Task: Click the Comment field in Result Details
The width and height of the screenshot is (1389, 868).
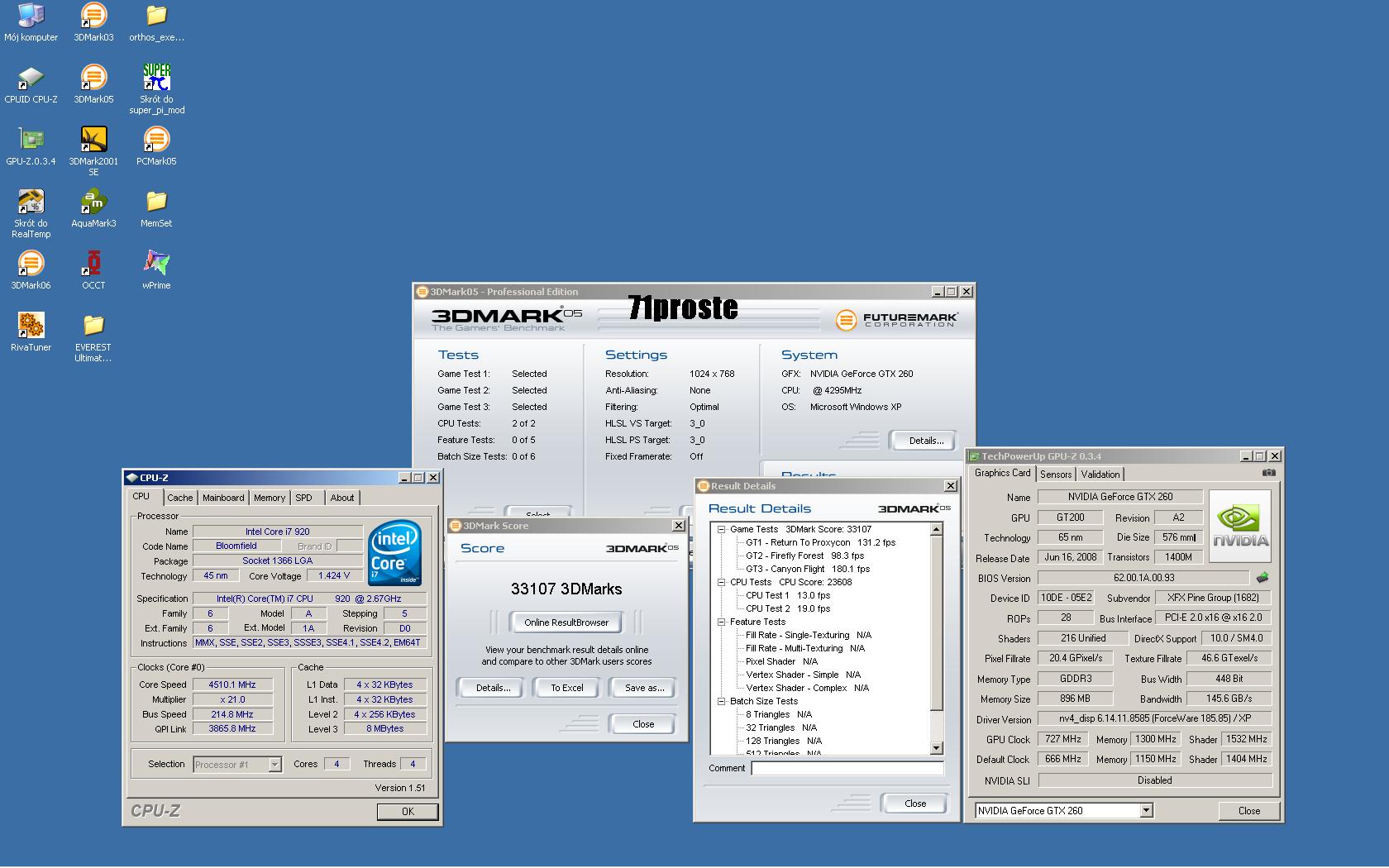Action: pyautogui.click(x=847, y=769)
